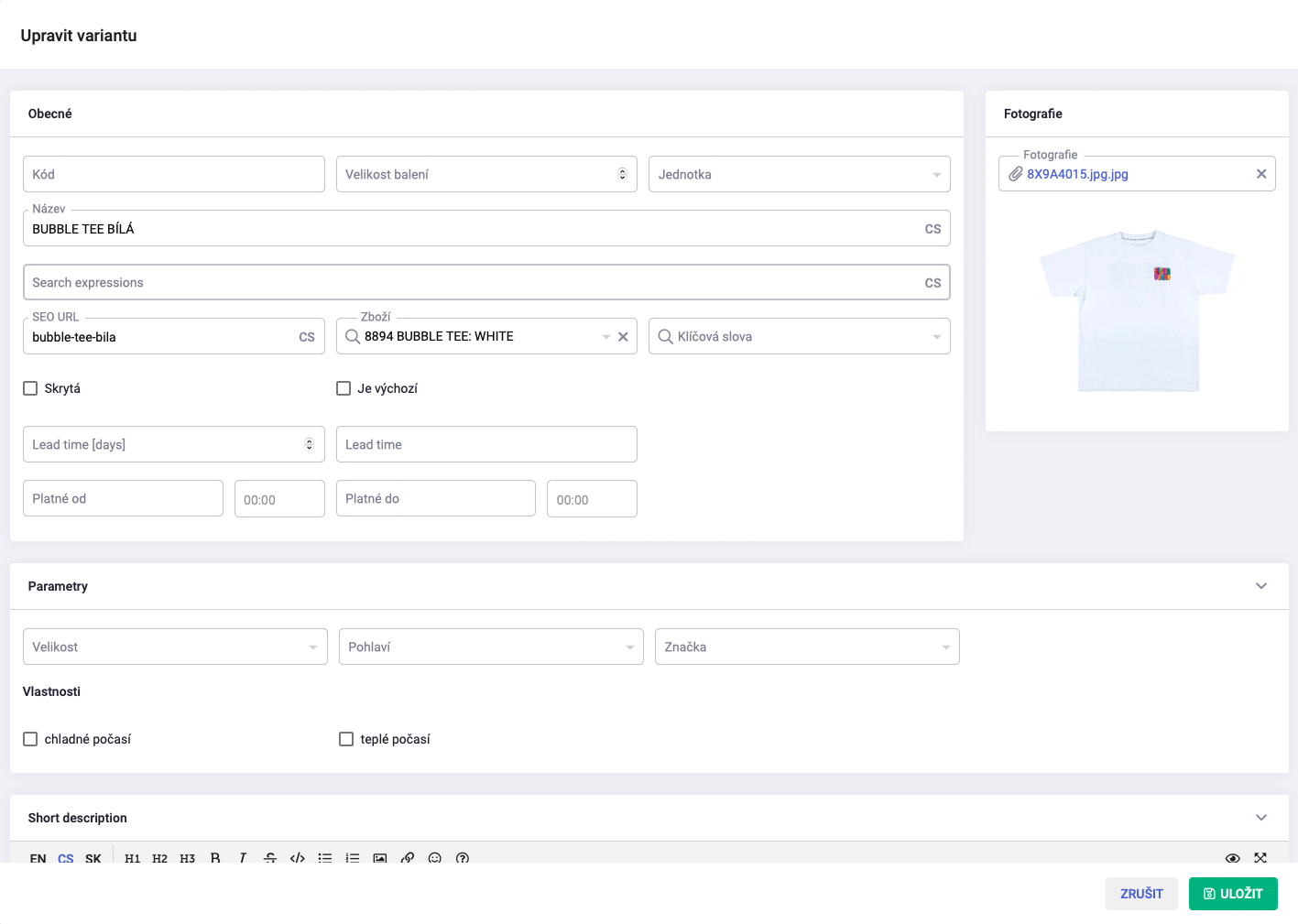Viewport: 1298px width, 924px height.
Task: Open the Platné do date field
Action: 436,498
